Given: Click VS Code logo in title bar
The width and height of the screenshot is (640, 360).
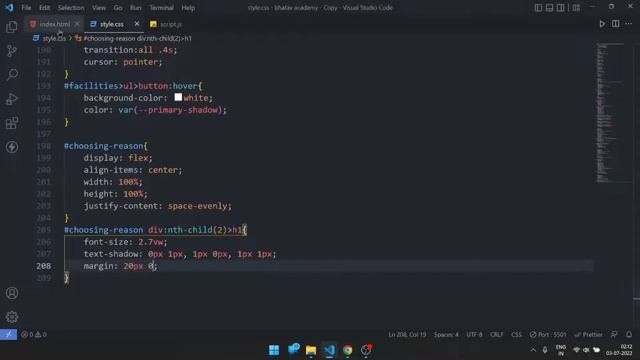Looking at the screenshot, I should click(x=9, y=8).
